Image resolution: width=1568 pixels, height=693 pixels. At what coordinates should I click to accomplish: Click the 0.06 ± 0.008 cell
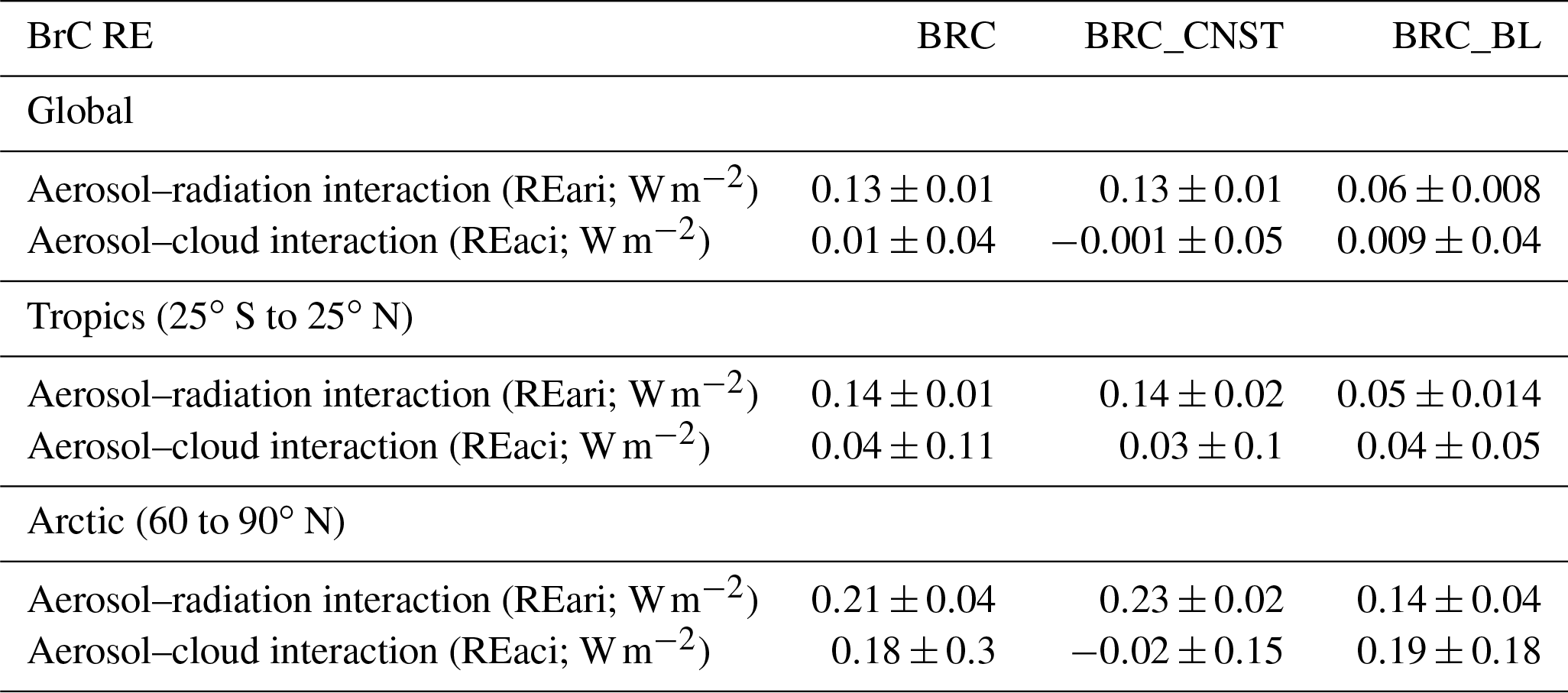pos(1438,189)
